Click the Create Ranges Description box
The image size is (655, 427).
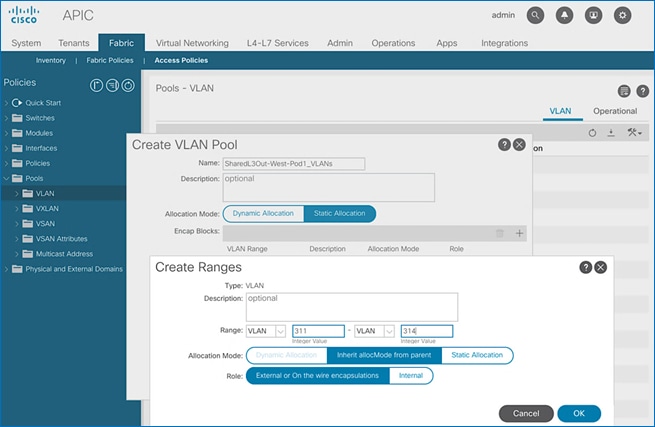coord(352,307)
